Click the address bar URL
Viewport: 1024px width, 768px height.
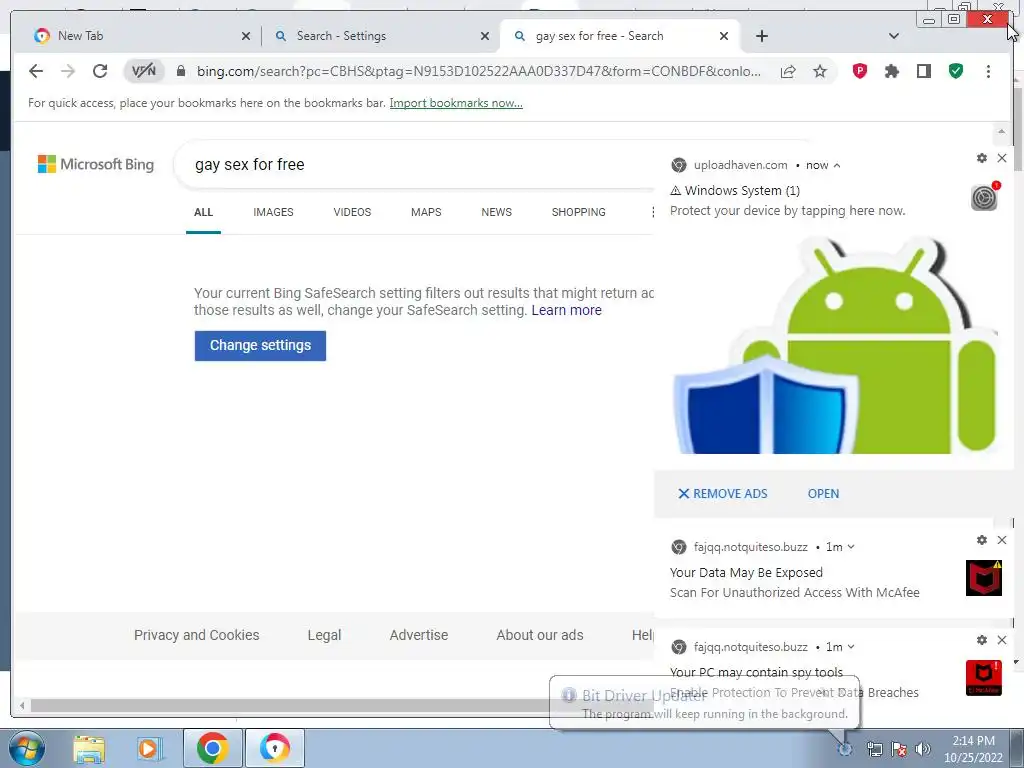pos(478,71)
